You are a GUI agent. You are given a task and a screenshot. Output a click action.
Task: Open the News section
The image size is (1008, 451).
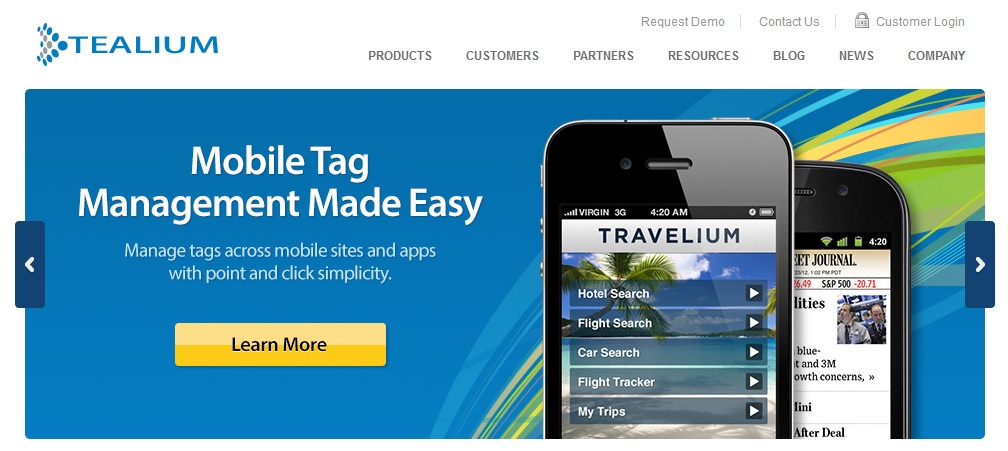(x=856, y=56)
